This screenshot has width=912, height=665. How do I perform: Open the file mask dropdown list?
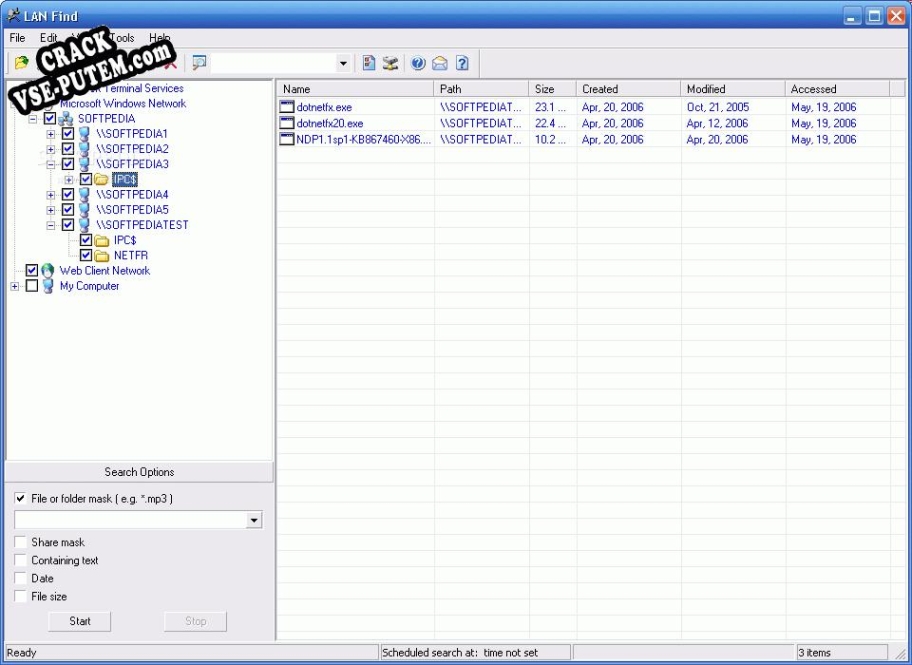click(254, 520)
